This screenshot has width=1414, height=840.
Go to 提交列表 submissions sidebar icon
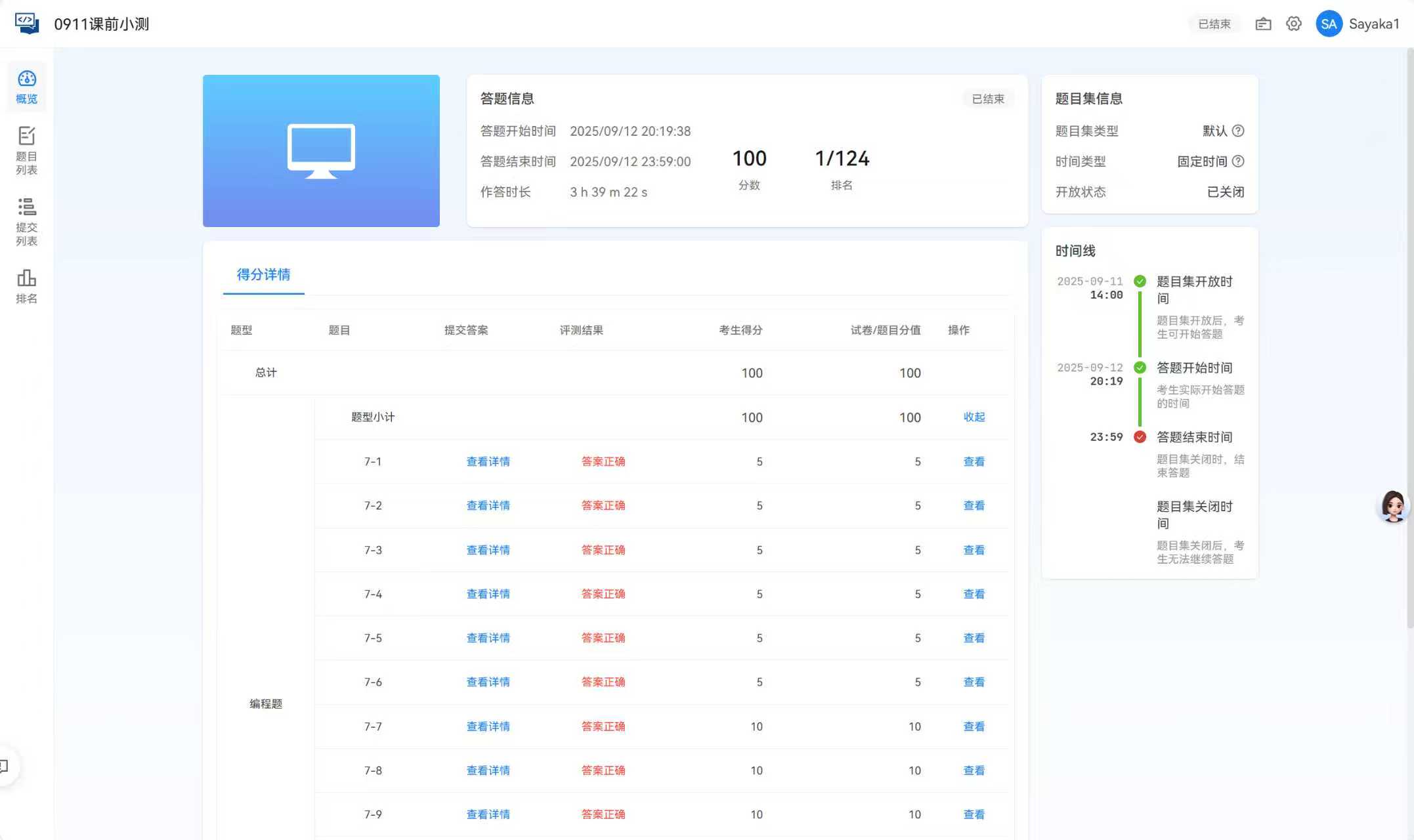[x=26, y=221]
